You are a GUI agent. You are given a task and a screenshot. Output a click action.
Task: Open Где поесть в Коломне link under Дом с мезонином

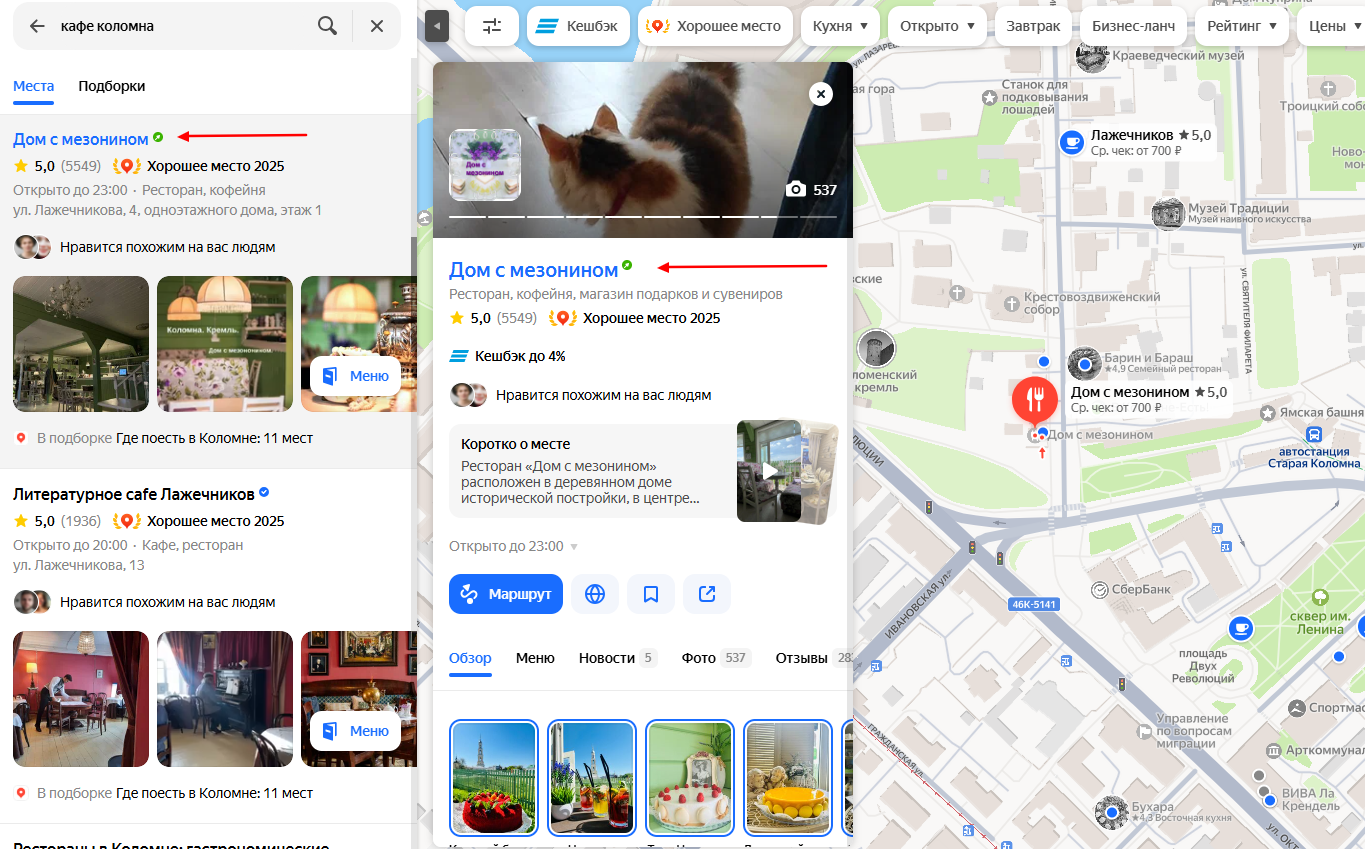215,438
